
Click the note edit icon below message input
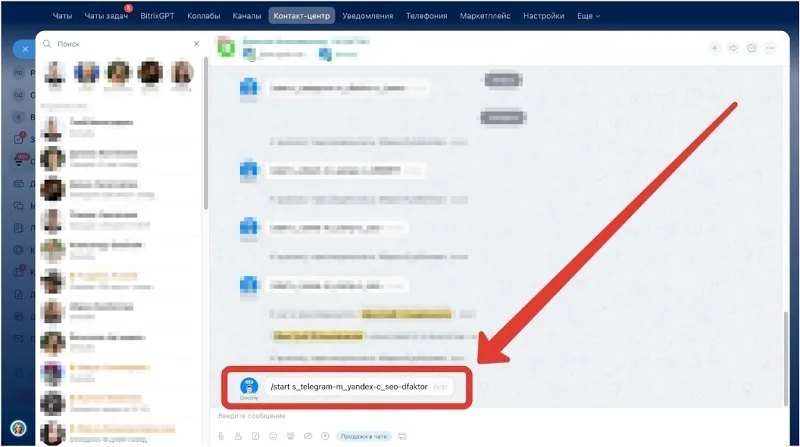click(x=256, y=436)
